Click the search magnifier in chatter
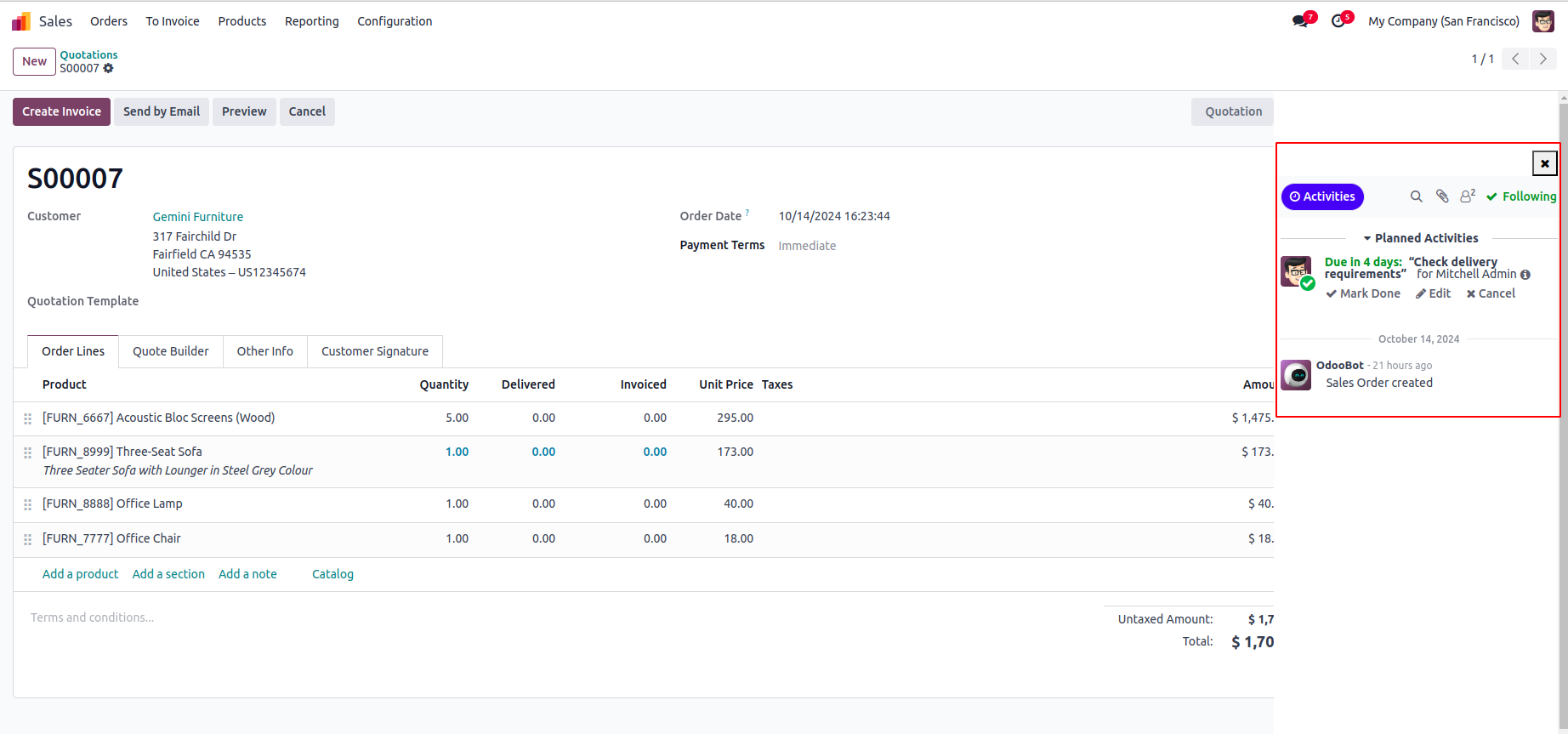 click(1416, 196)
